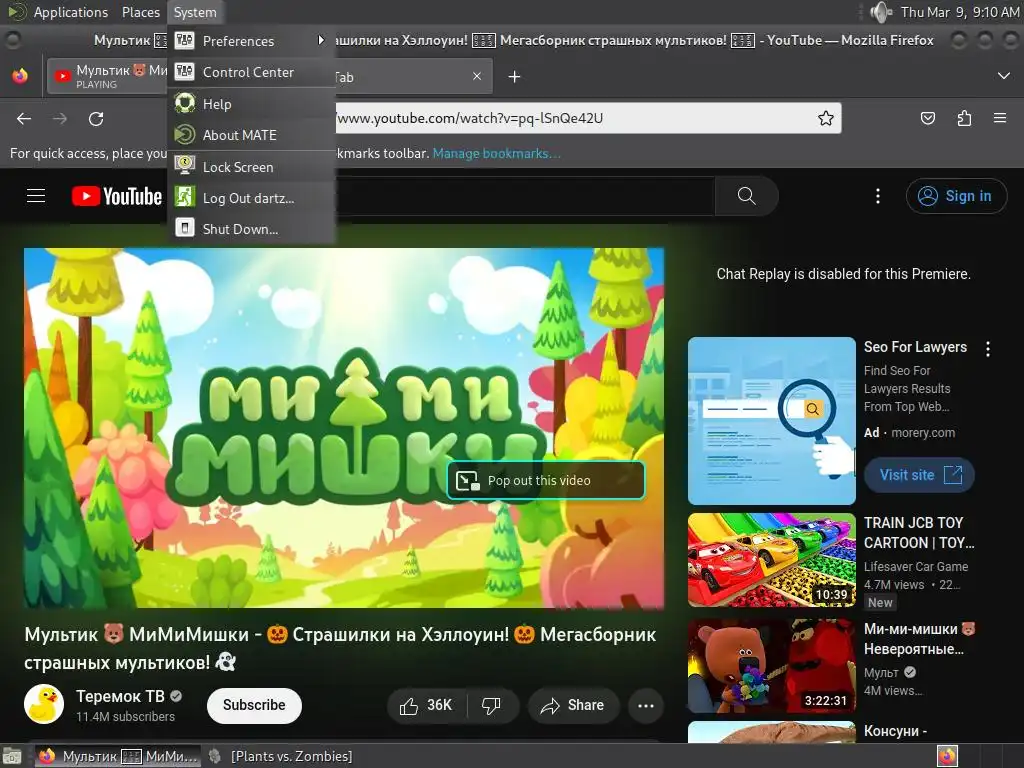Screen dimensions: 1024x768
Task: Click the show desktop icon in bottom panel
Action: [12, 757]
